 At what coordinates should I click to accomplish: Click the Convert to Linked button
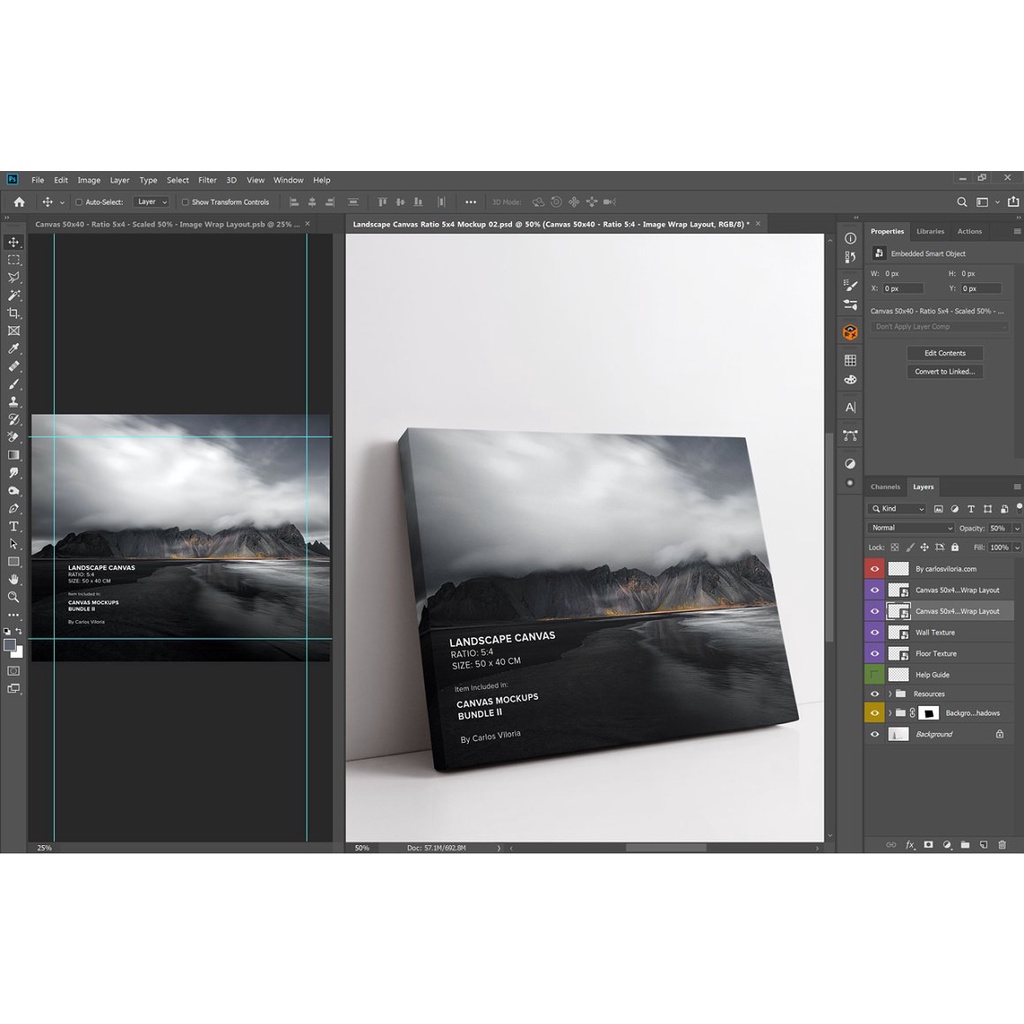(x=944, y=372)
